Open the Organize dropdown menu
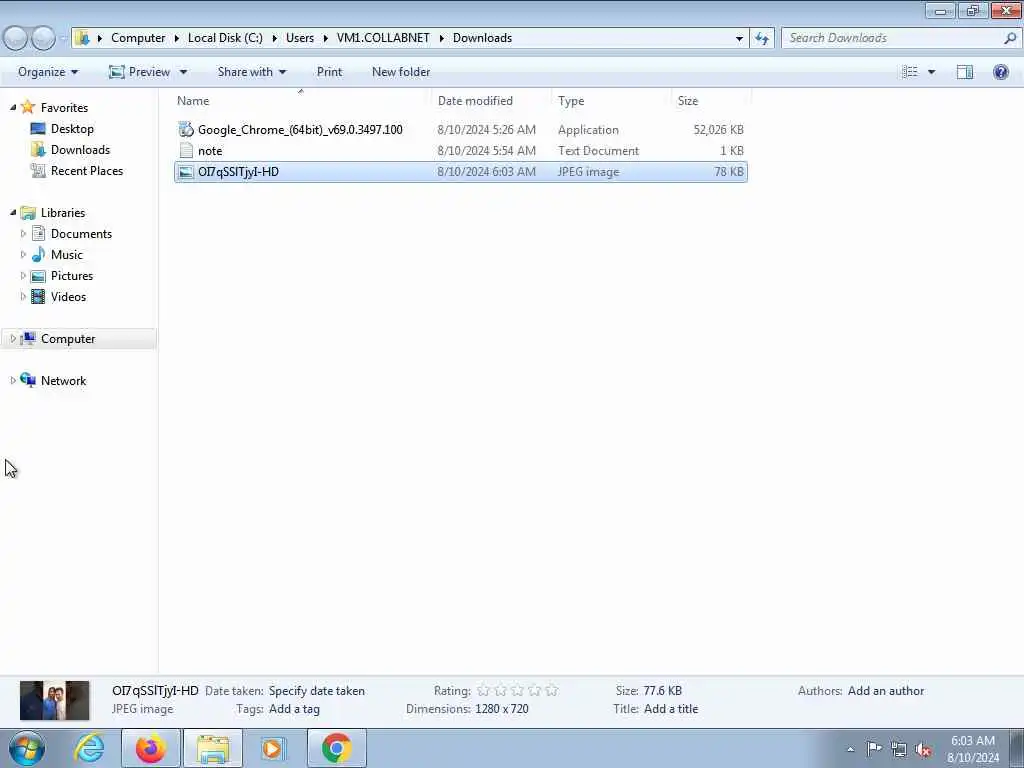The height and width of the screenshot is (768, 1024). pyautogui.click(x=48, y=72)
